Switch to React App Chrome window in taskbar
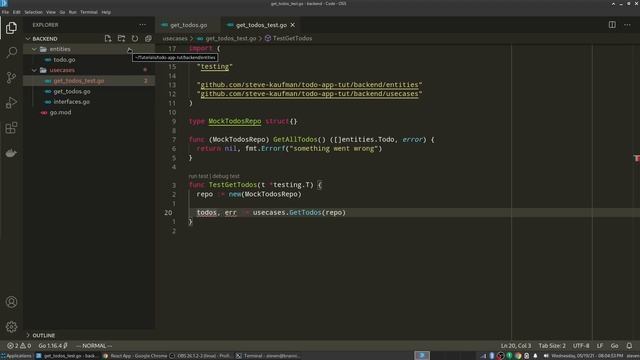This screenshot has width=640, height=360. pyautogui.click(x=135, y=356)
